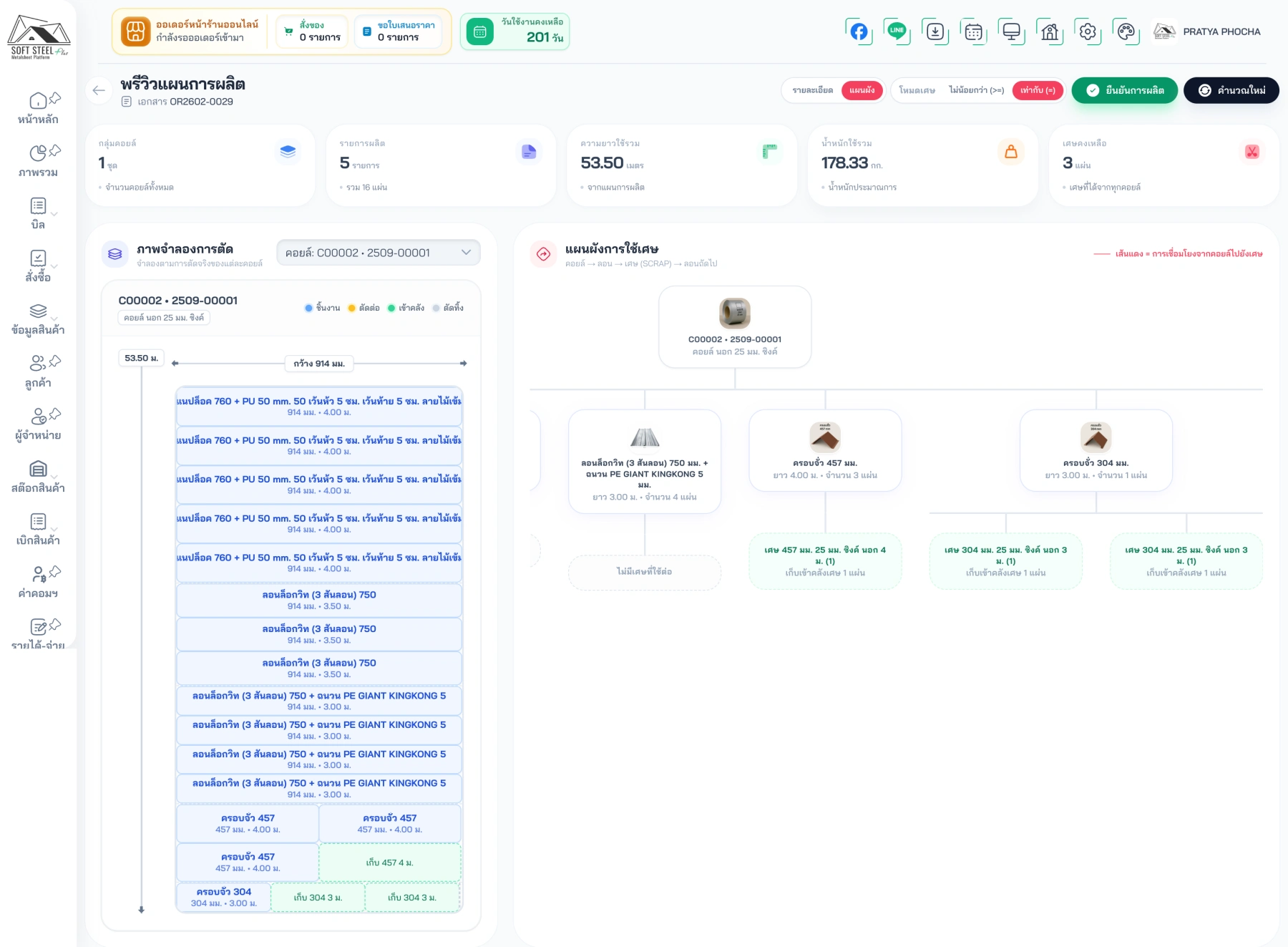
Task: Expand the บิล sidebar menu
Action: [x=55, y=214]
